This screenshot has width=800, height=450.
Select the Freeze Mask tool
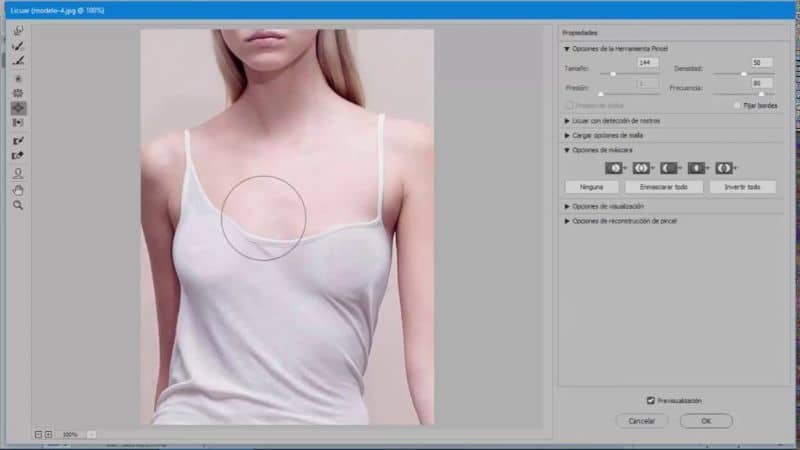pos(18,140)
